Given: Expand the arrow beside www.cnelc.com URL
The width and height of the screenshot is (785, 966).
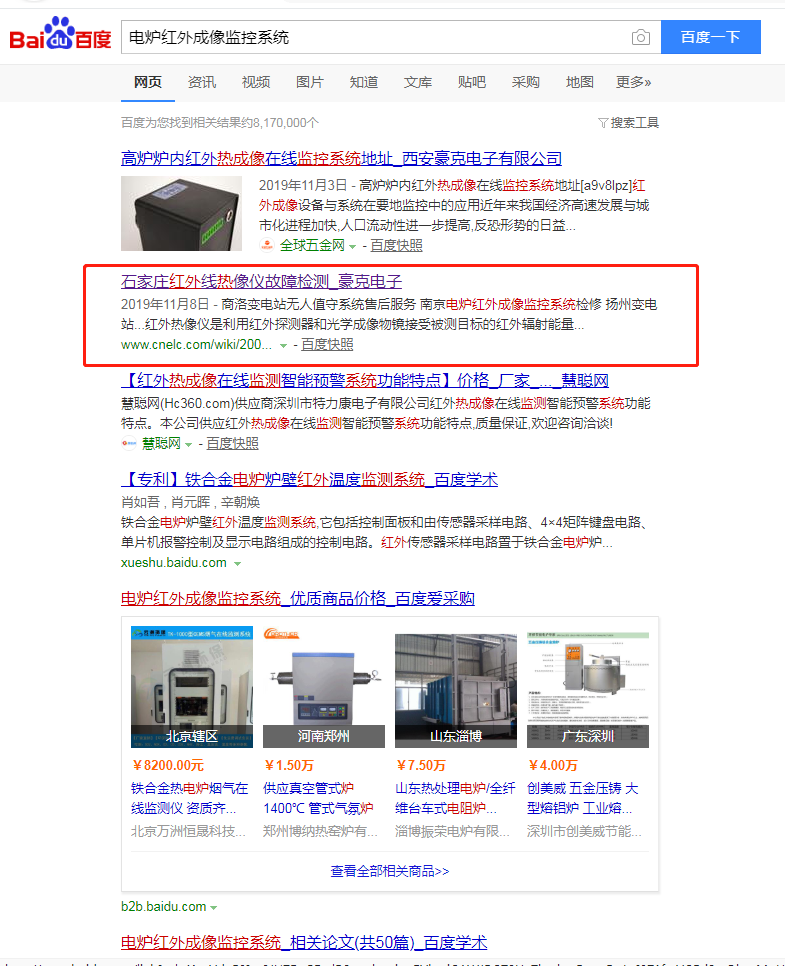Looking at the screenshot, I should pos(283,346).
